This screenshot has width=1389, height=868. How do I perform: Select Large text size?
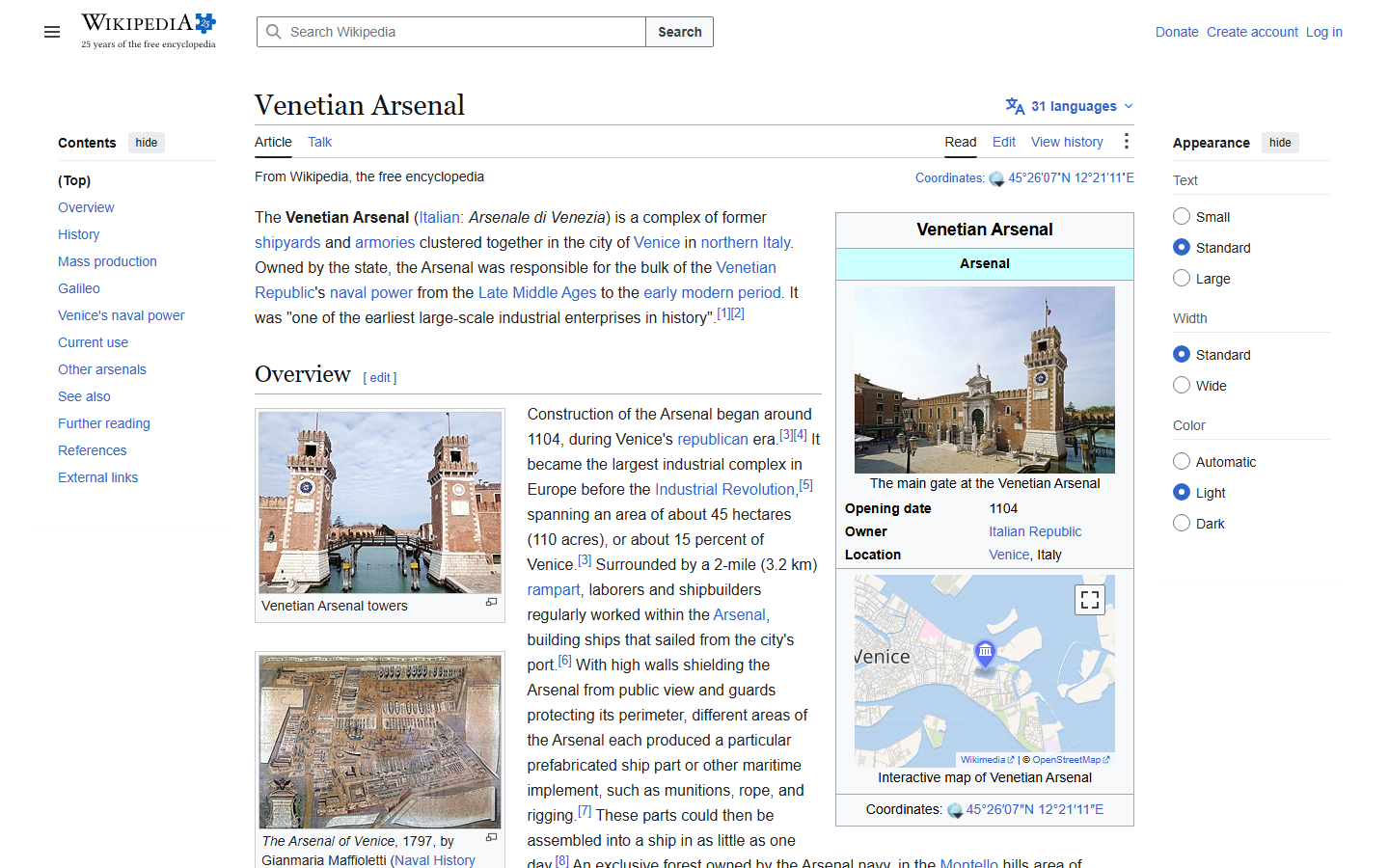tap(1182, 278)
